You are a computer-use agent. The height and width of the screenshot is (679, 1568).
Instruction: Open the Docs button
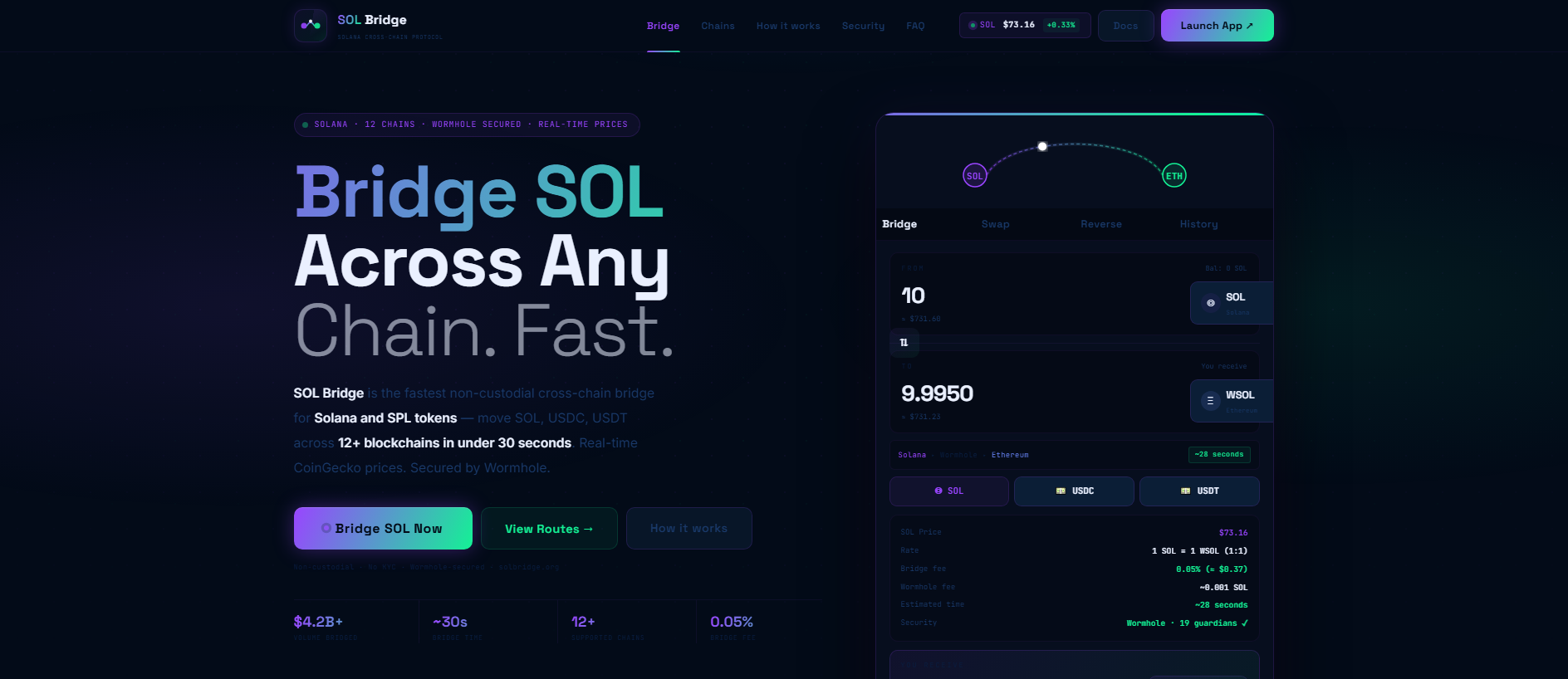tap(1125, 26)
